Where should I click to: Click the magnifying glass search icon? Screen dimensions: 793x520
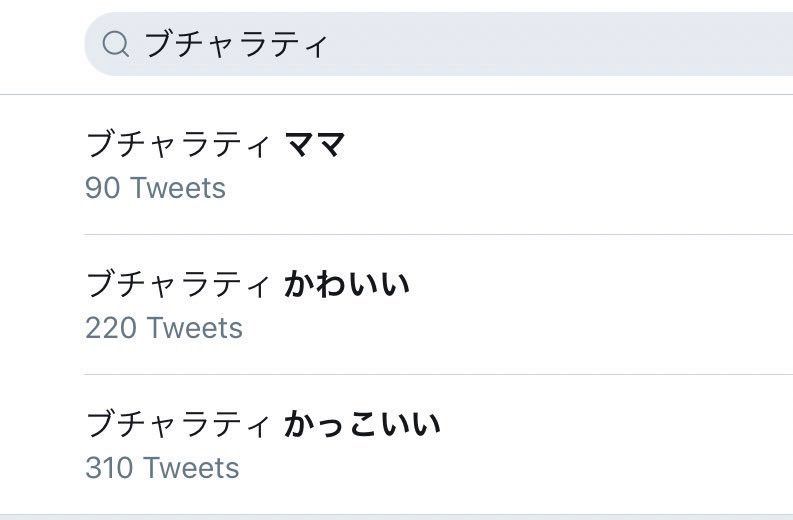116,44
